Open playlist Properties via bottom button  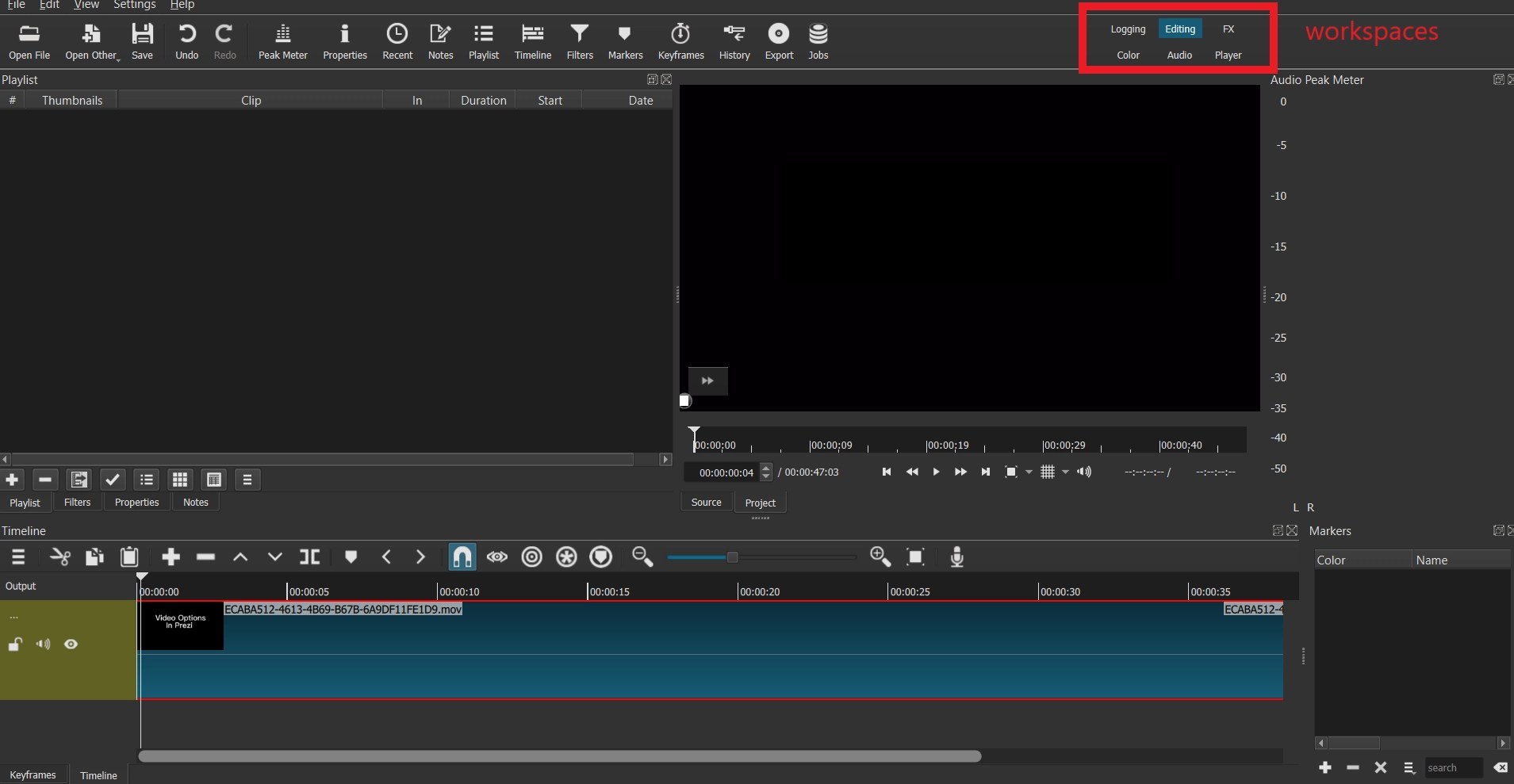136,502
